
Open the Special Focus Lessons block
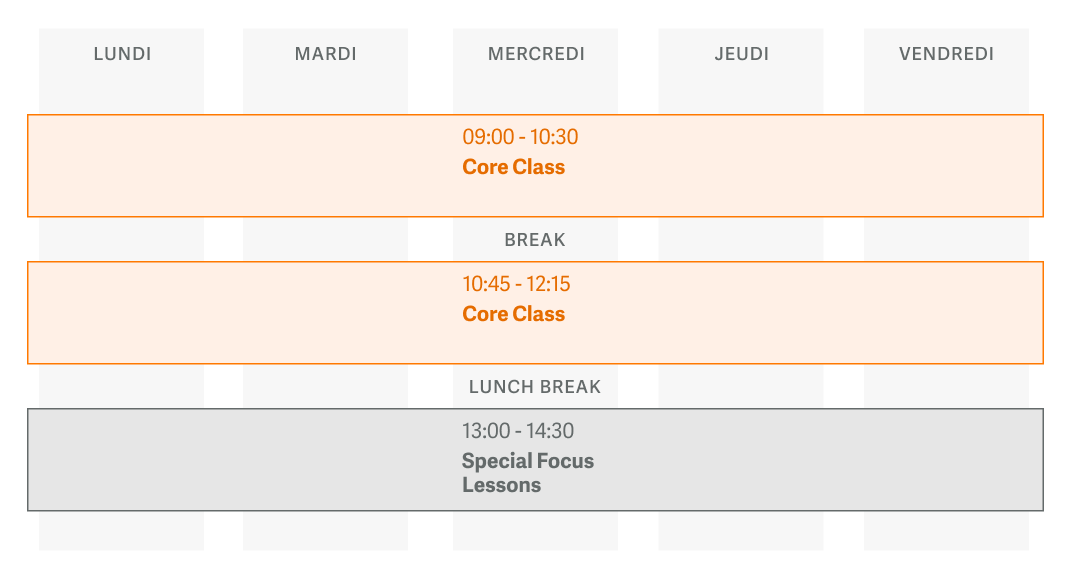(x=535, y=459)
